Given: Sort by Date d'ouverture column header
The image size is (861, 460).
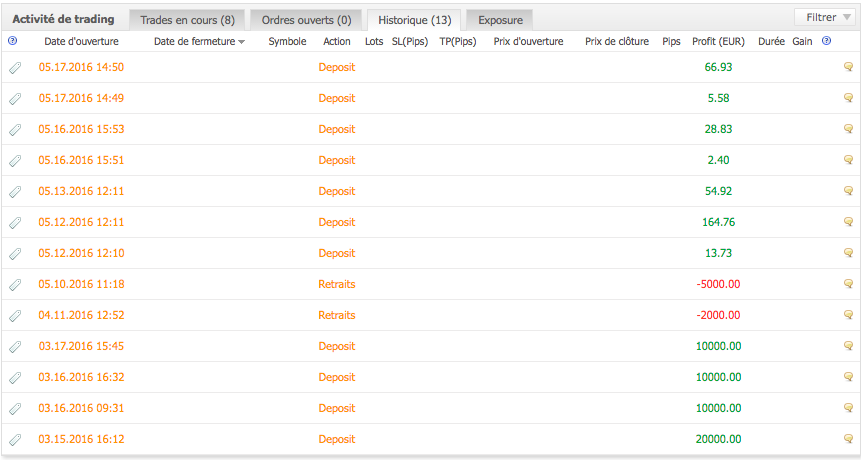Looking at the screenshot, I should pos(81,42).
